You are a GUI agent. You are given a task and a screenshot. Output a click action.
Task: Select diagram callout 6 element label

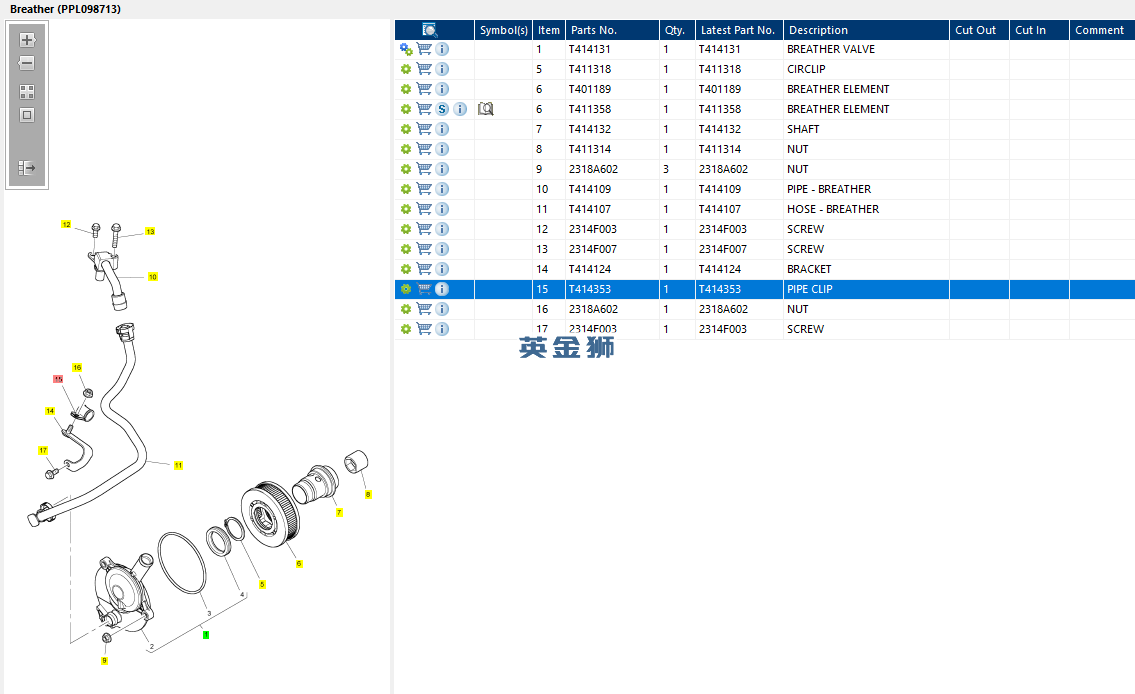[299, 564]
